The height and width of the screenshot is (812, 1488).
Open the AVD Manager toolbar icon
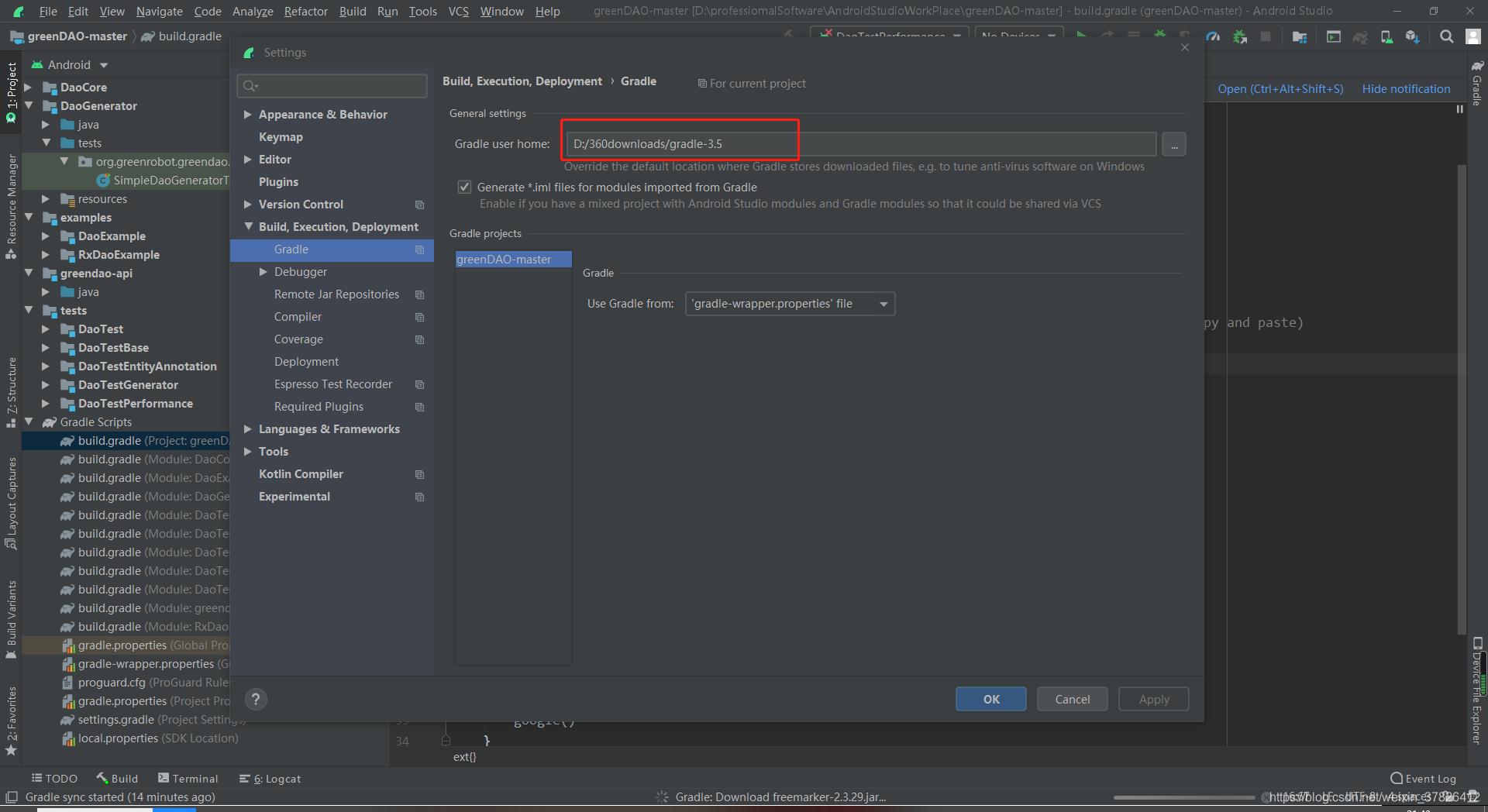click(x=1386, y=36)
